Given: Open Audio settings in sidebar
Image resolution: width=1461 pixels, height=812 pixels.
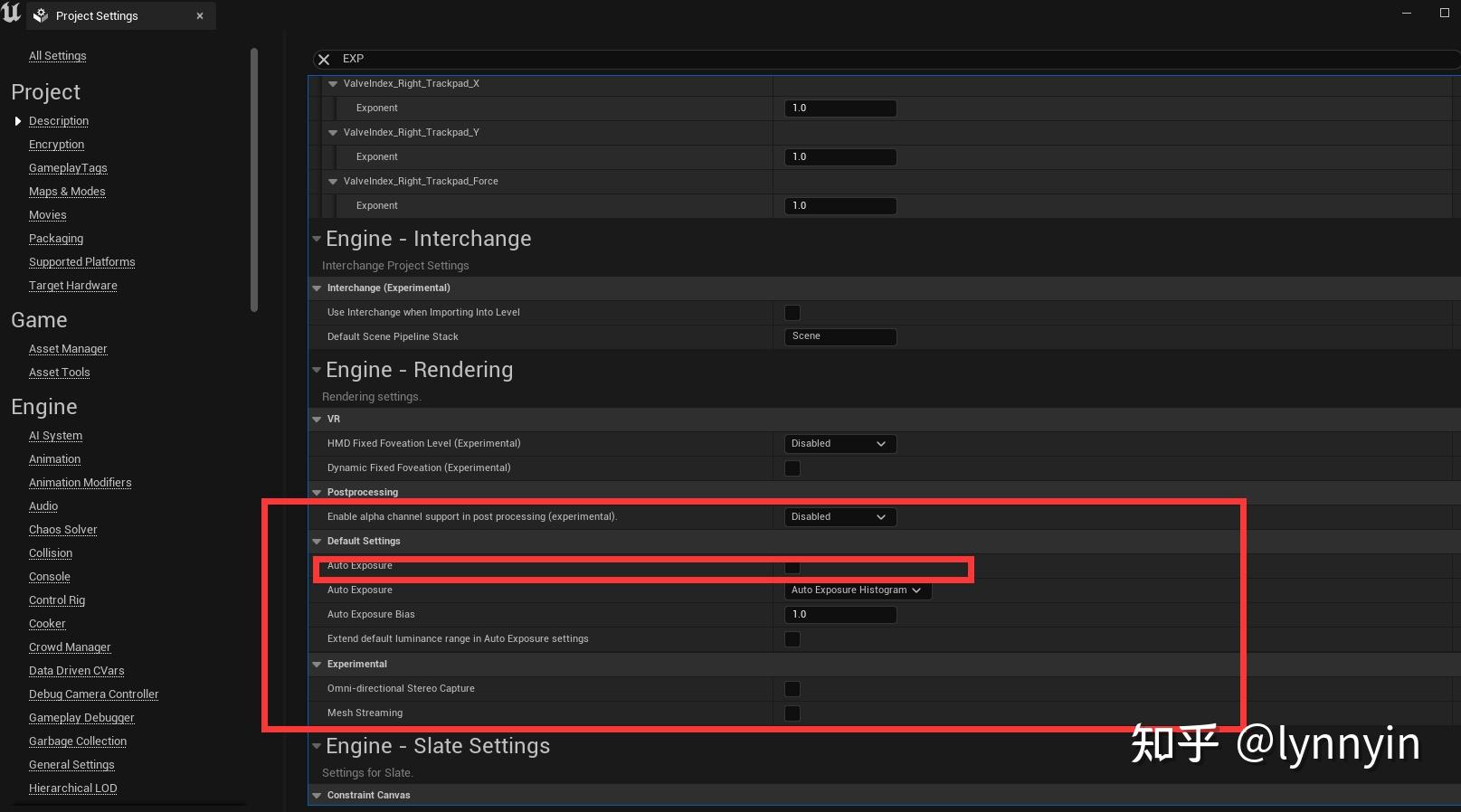Looking at the screenshot, I should pos(43,506).
